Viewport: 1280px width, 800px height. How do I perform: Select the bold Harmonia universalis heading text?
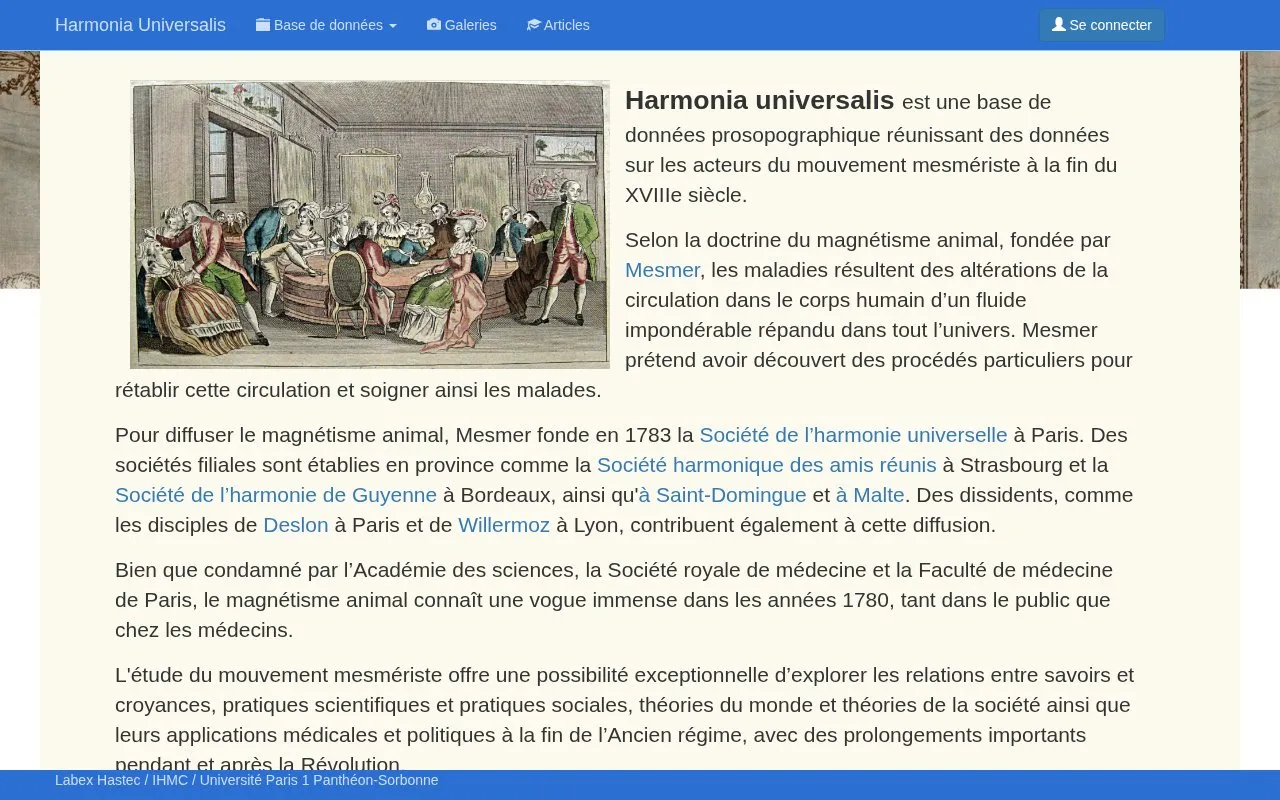(759, 100)
